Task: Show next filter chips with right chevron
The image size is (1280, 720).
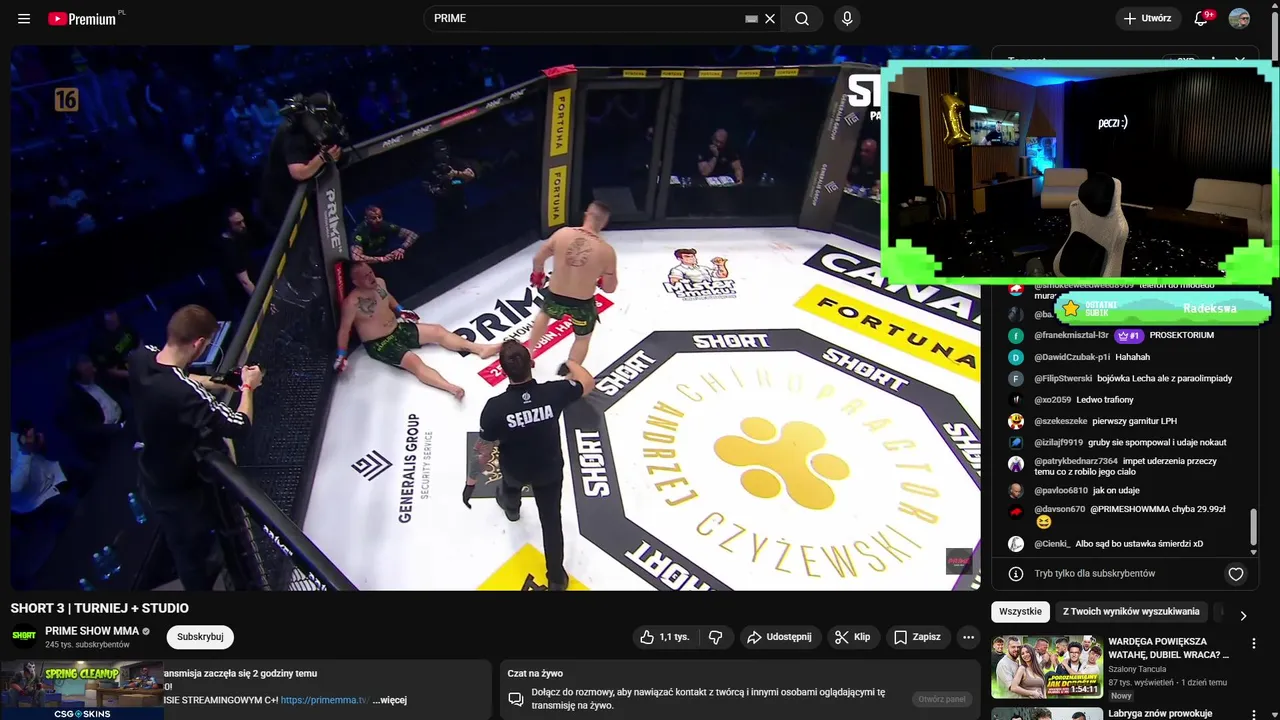Action: [x=1243, y=616]
